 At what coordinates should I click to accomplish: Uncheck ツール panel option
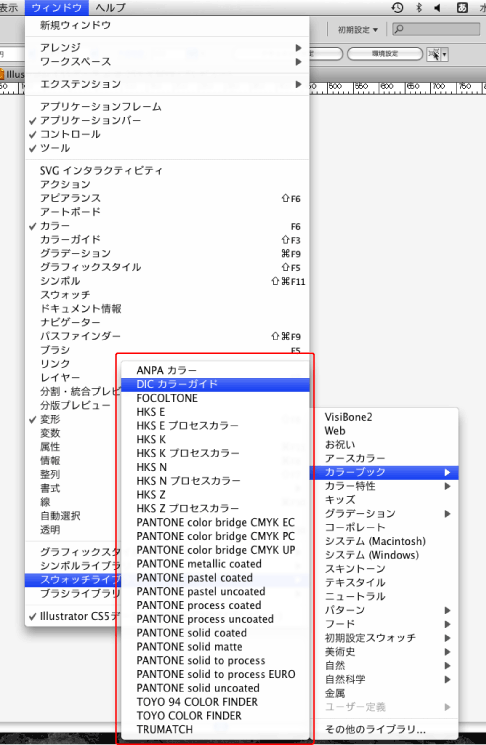click(x=167, y=148)
